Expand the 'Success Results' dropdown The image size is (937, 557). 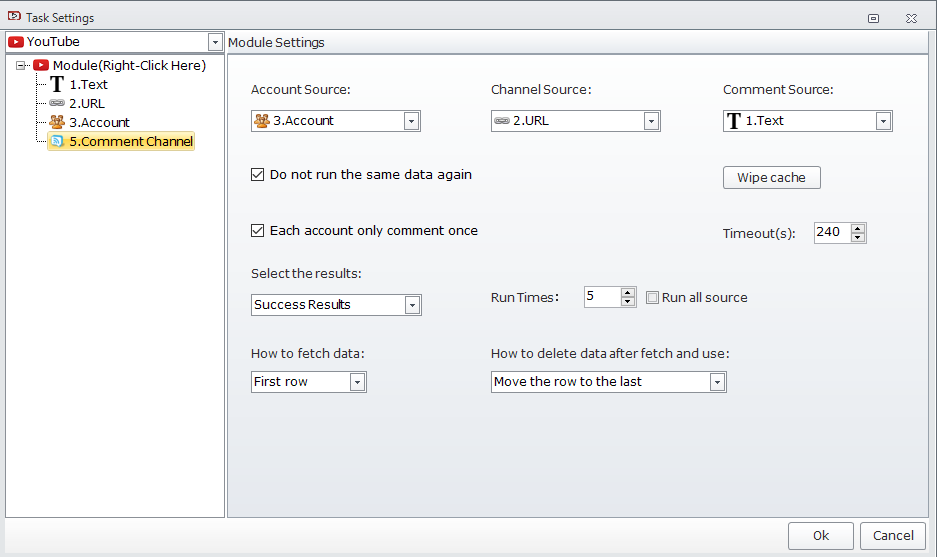pos(412,305)
